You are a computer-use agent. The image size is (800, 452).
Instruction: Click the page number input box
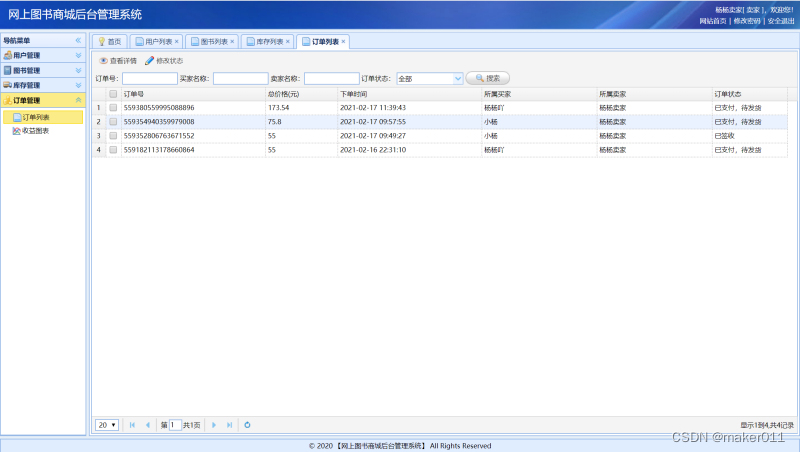174,425
